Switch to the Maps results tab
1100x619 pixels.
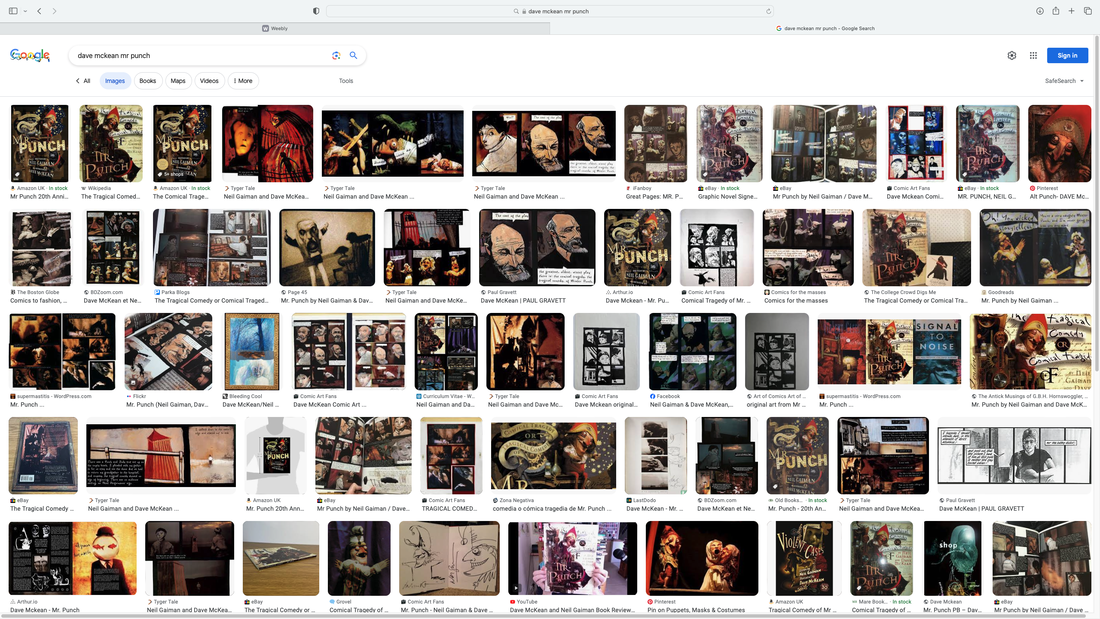pos(178,81)
